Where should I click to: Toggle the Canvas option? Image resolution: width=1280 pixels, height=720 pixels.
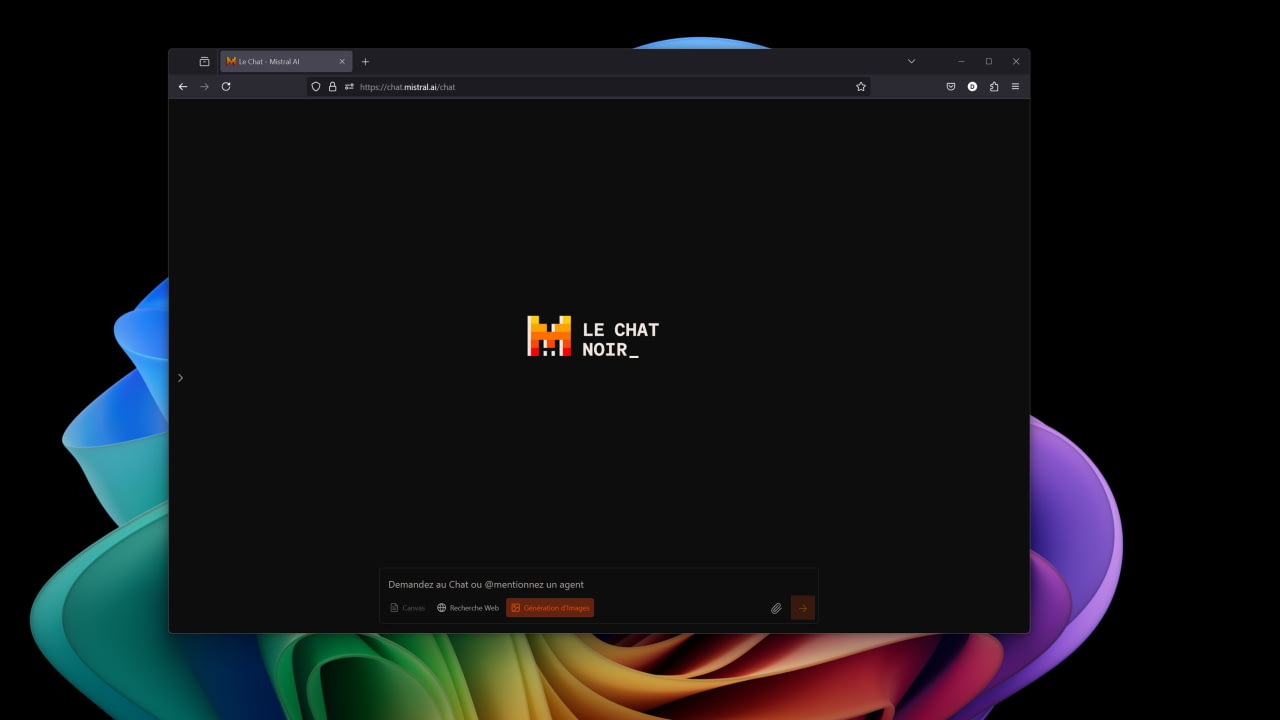click(x=407, y=608)
